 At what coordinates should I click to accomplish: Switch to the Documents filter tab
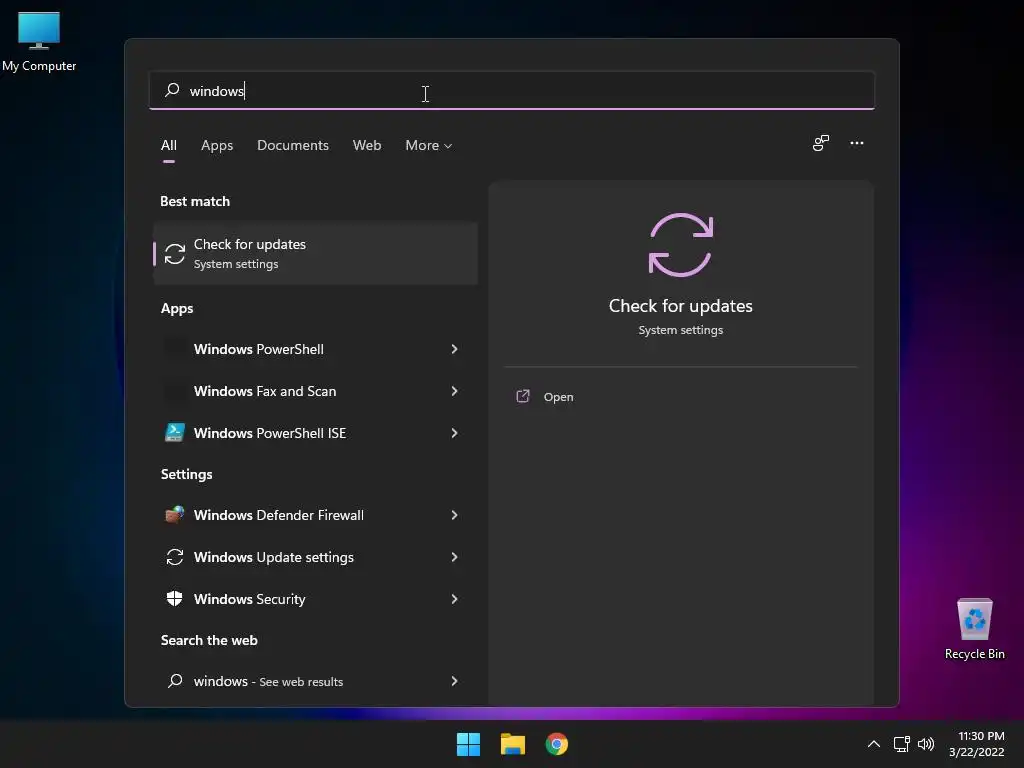point(293,145)
